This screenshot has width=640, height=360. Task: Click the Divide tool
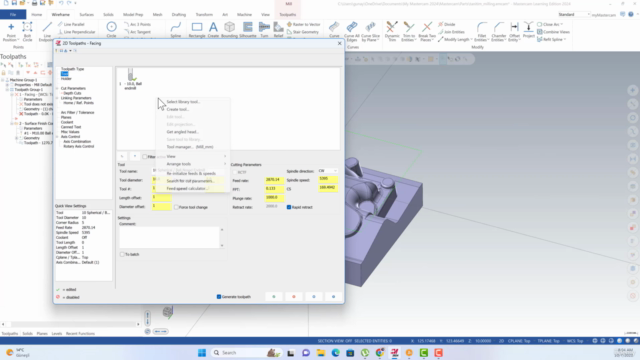coord(447,24)
